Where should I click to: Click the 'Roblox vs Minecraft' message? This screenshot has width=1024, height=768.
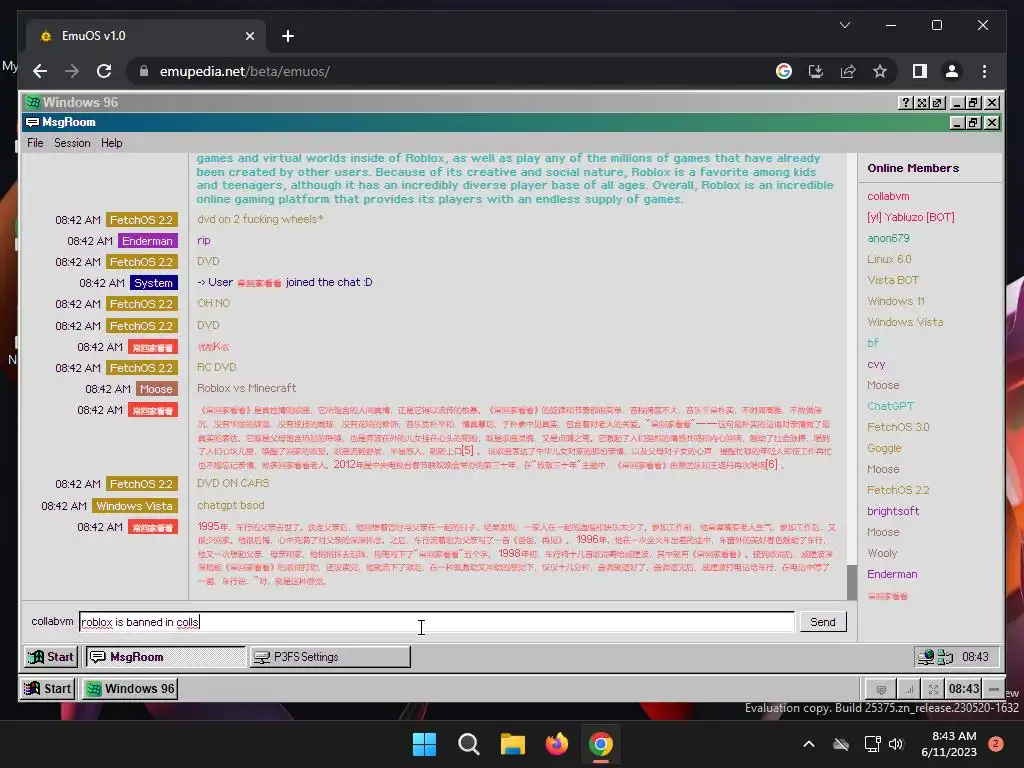pyautogui.click(x=246, y=388)
